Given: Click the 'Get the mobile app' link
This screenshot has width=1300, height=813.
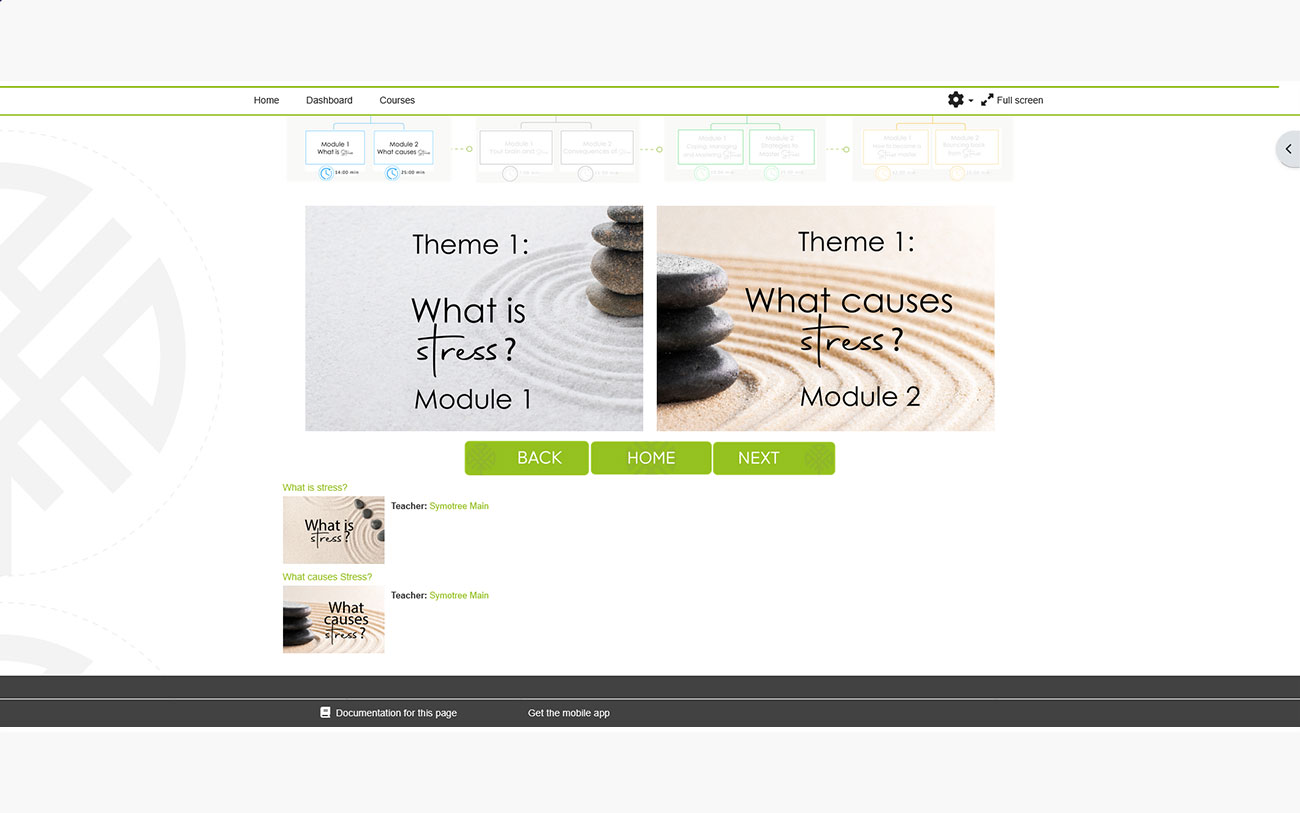Looking at the screenshot, I should [x=568, y=713].
